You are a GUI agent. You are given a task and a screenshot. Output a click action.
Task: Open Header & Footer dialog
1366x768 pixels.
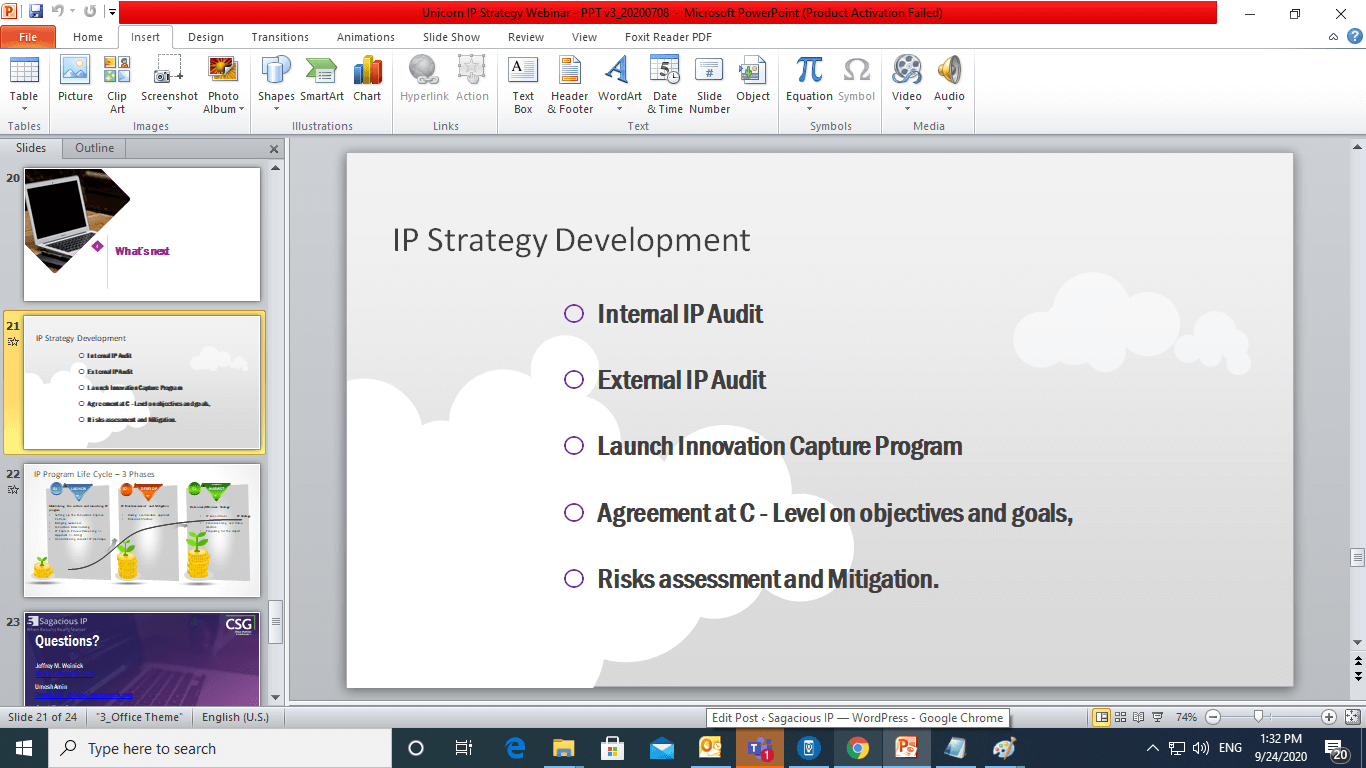pyautogui.click(x=570, y=85)
